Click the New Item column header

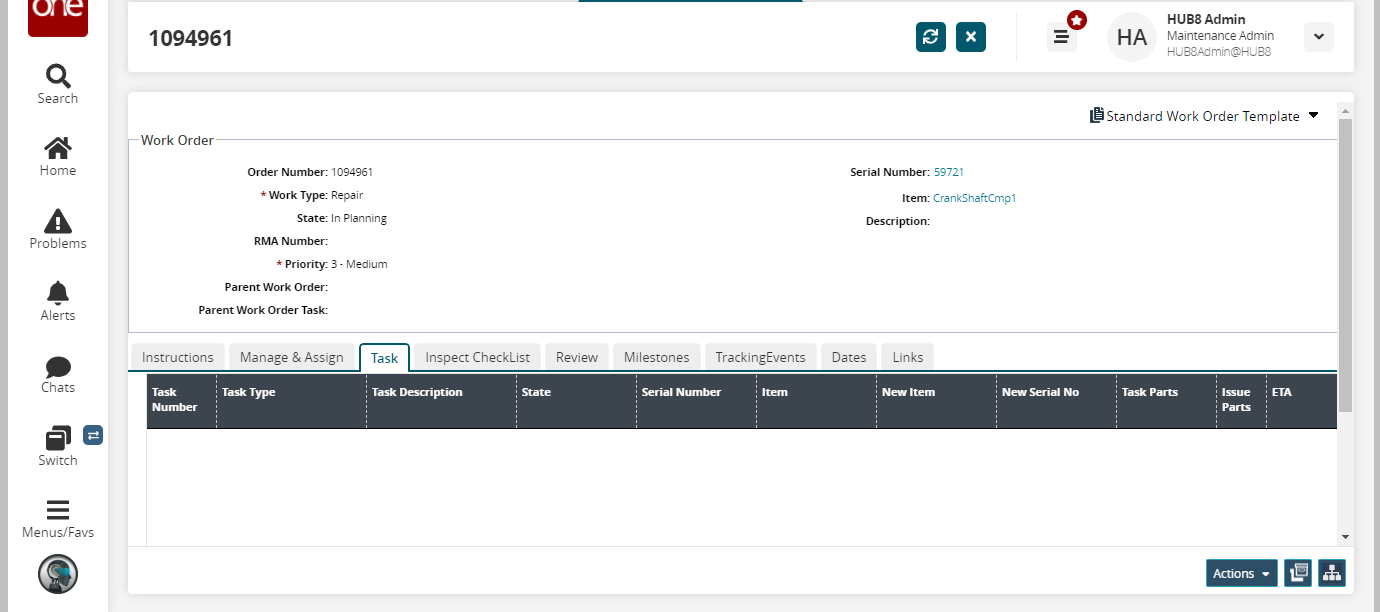936,400
